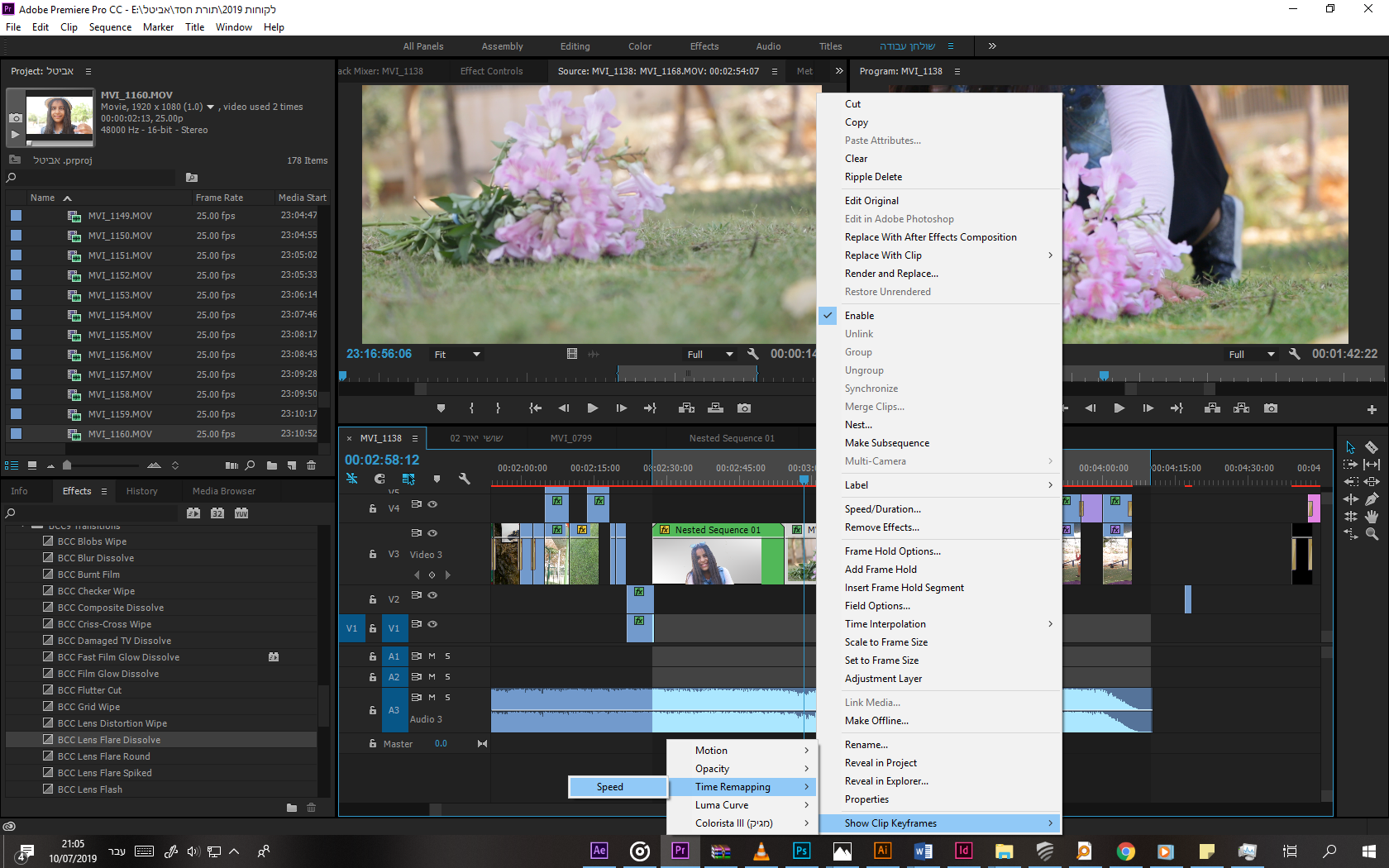Toggle V4 track output eye
Image resolution: width=1389 pixels, height=868 pixels.
pyautogui.click(x=432, y=504)
